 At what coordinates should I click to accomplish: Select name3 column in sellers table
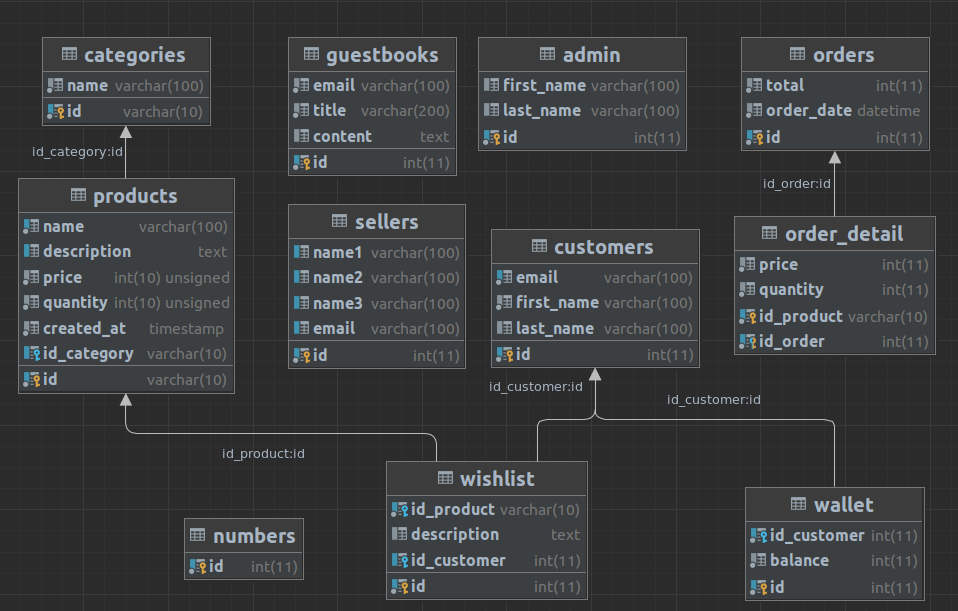click(x=377, y=303)
